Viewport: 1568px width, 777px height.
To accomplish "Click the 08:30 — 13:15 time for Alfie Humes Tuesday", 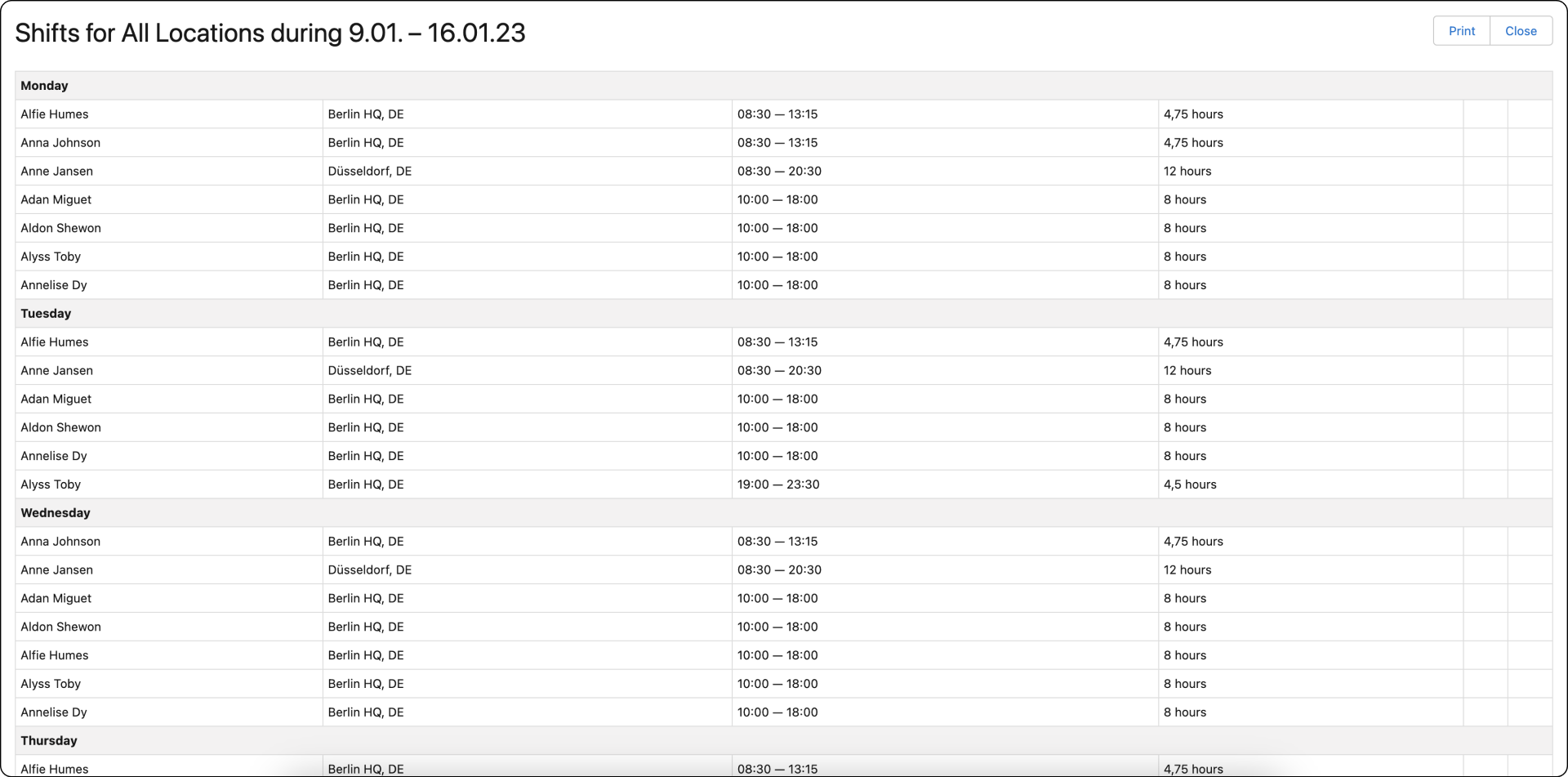I will pyautogui.click(x=777, y=342).
